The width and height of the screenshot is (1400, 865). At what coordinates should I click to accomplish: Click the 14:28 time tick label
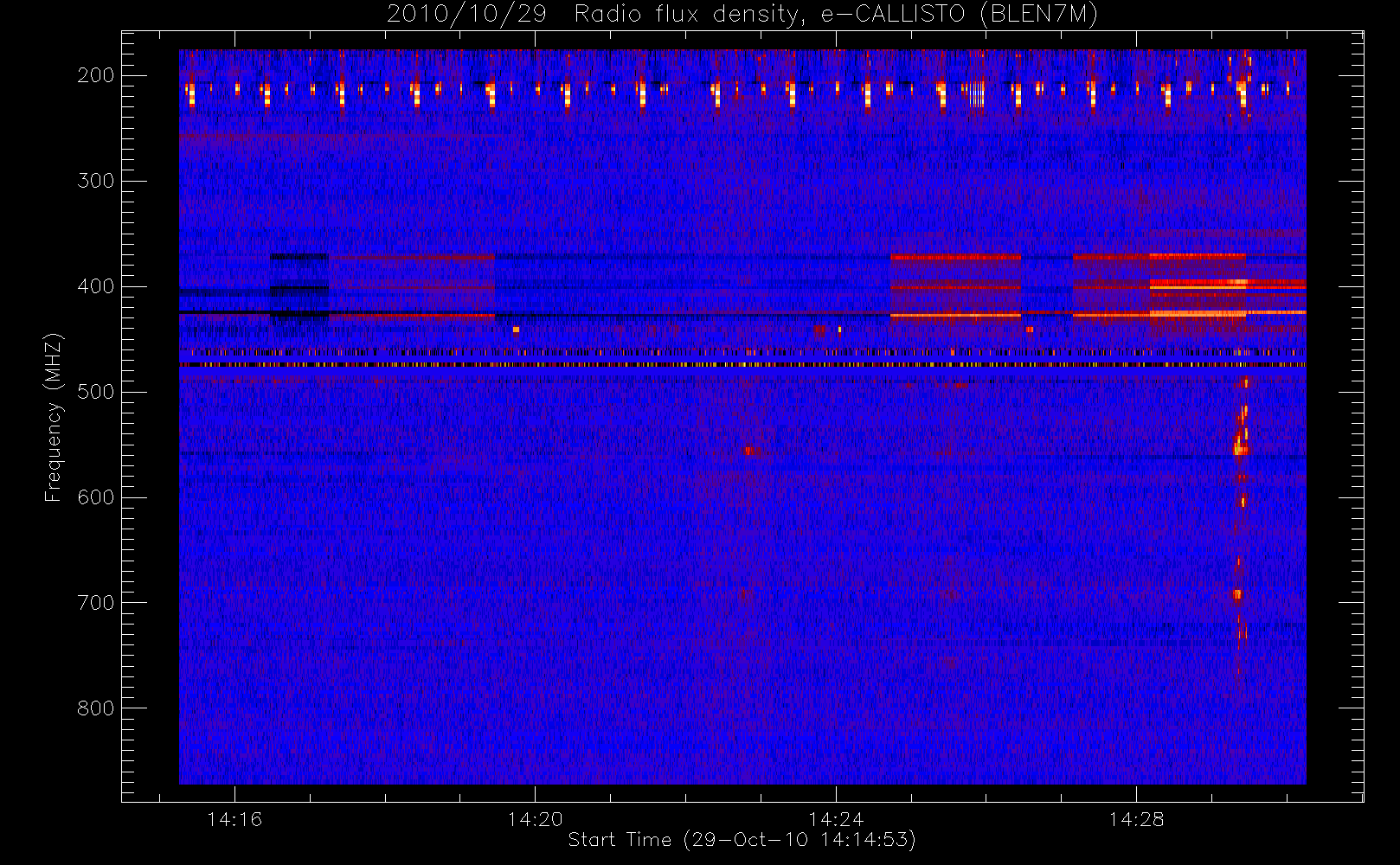(x=1136, y=819)
